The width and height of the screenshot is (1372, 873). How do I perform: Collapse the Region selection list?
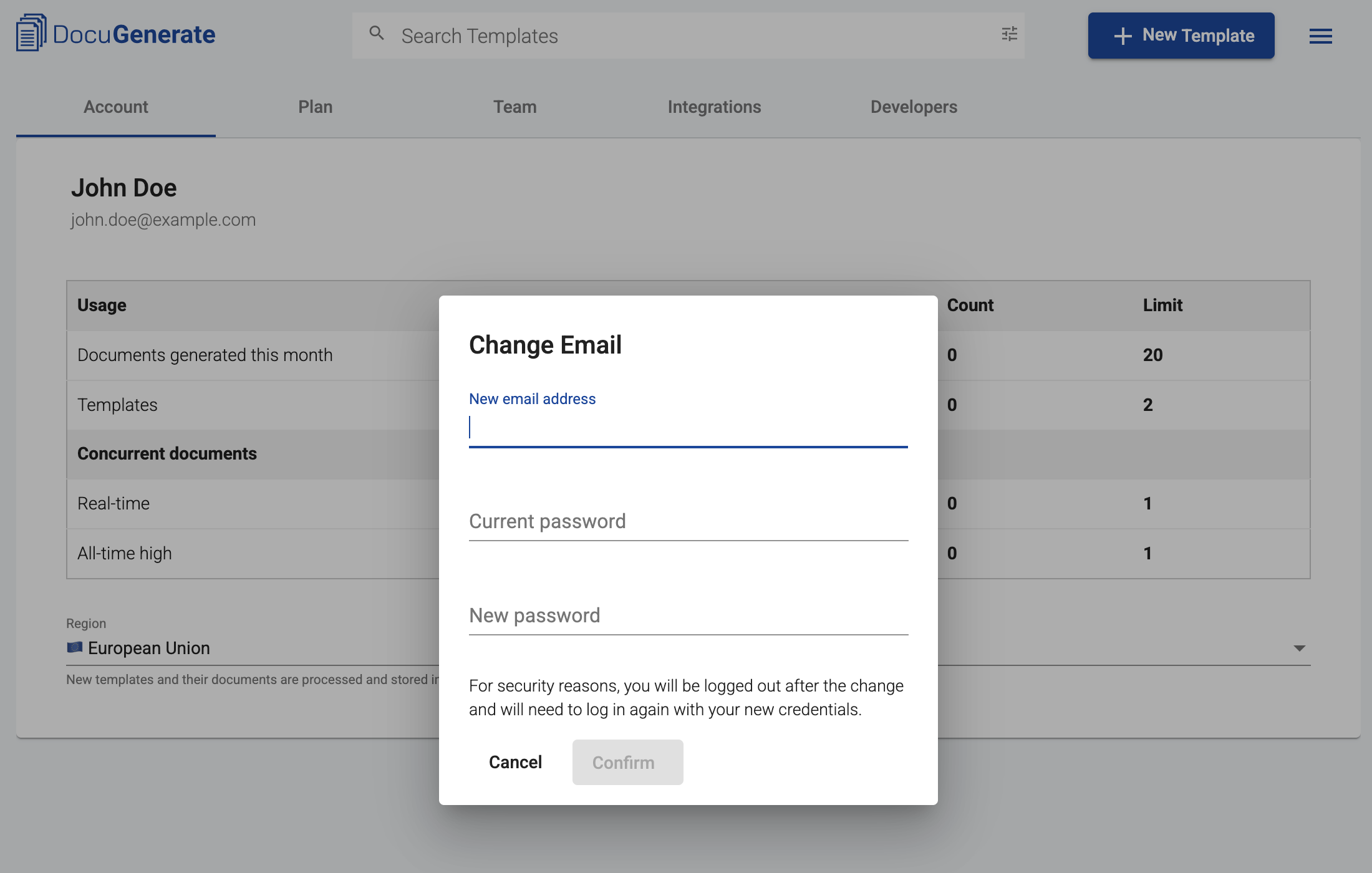1300,648
